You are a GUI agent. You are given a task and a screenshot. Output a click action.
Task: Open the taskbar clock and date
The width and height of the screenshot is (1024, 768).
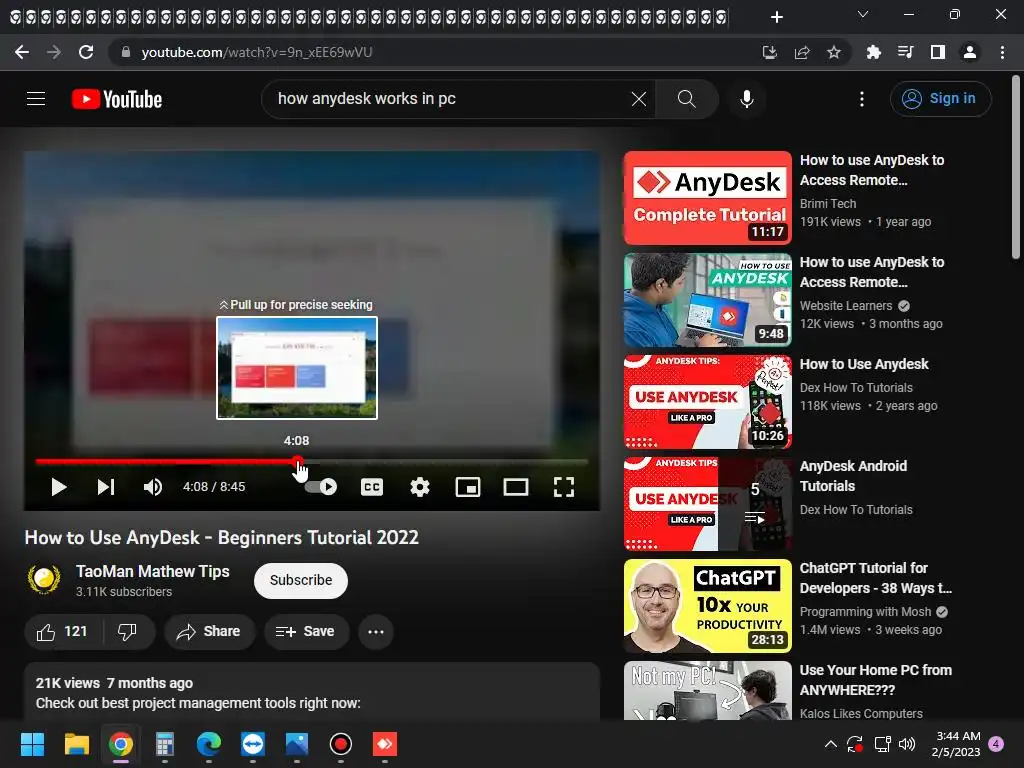coord(955,744)
